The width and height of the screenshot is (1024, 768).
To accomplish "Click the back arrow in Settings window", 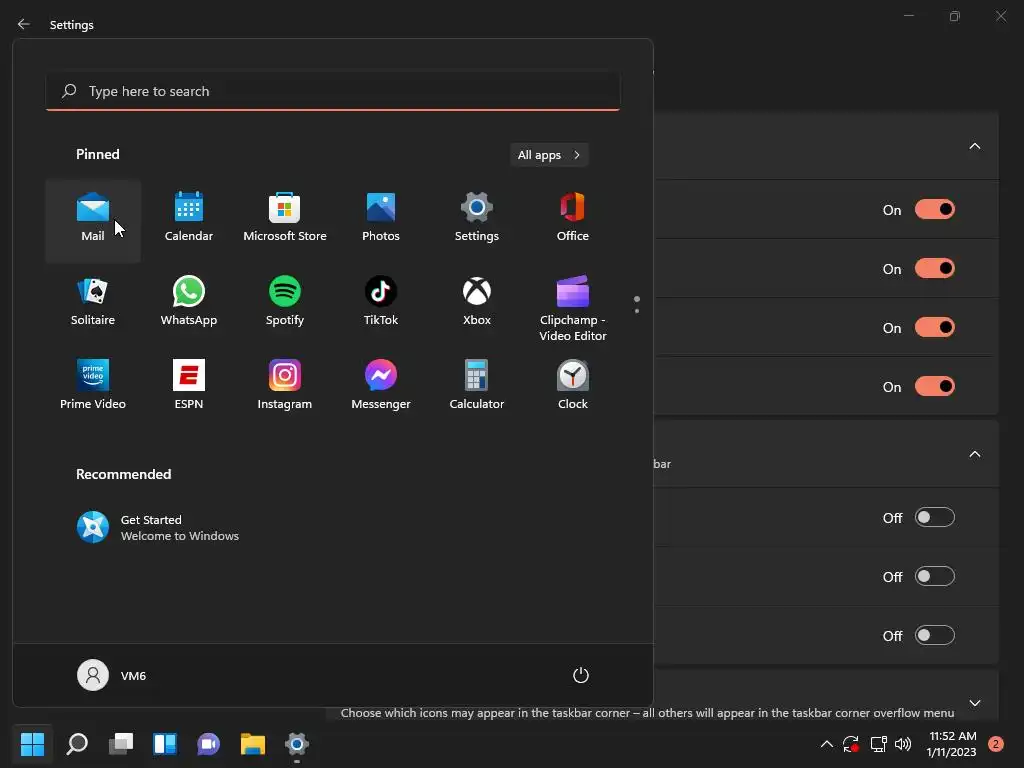I will [x=24, y=24].
